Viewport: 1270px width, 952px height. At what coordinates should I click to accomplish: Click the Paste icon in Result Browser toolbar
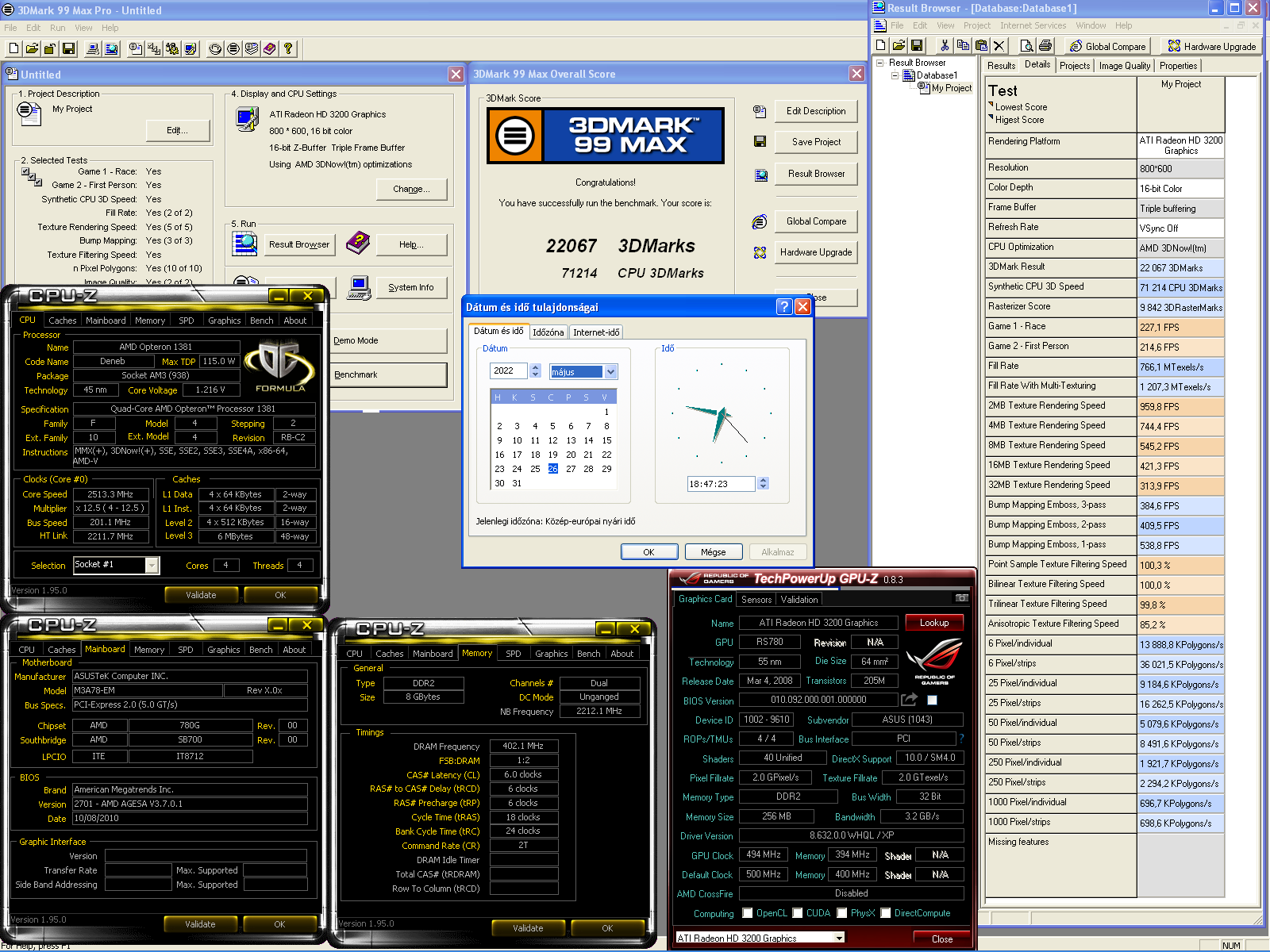(981, 46)
